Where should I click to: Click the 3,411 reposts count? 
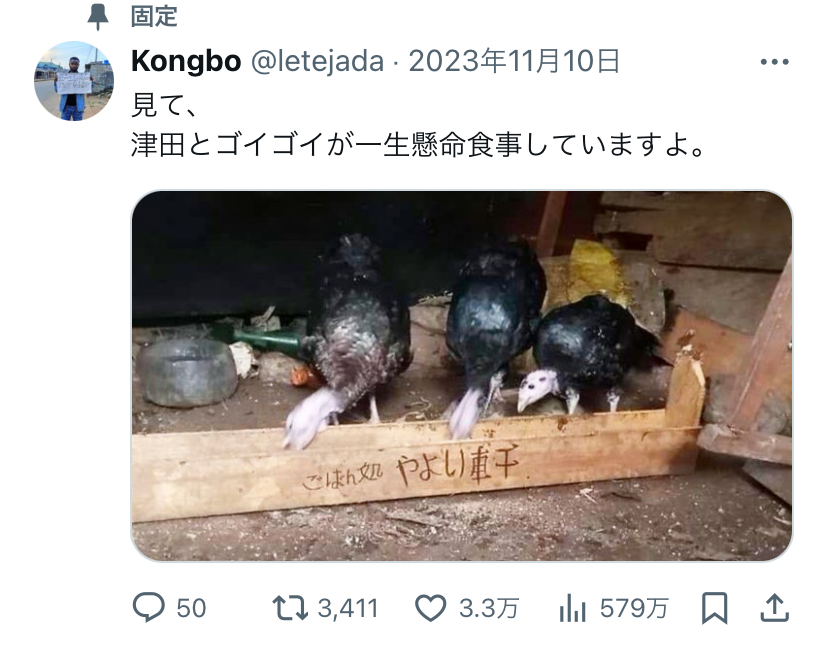pos(348,608)
